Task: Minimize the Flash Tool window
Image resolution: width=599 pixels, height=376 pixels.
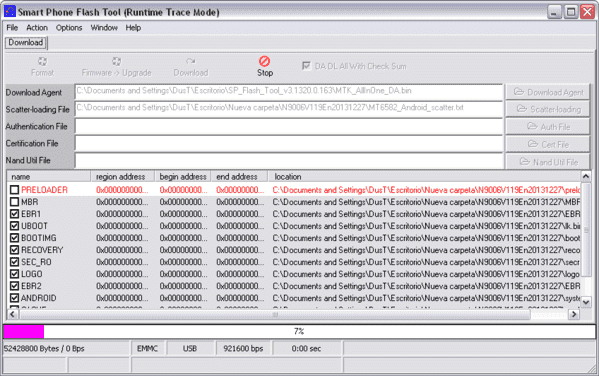Action: [554, 12]
